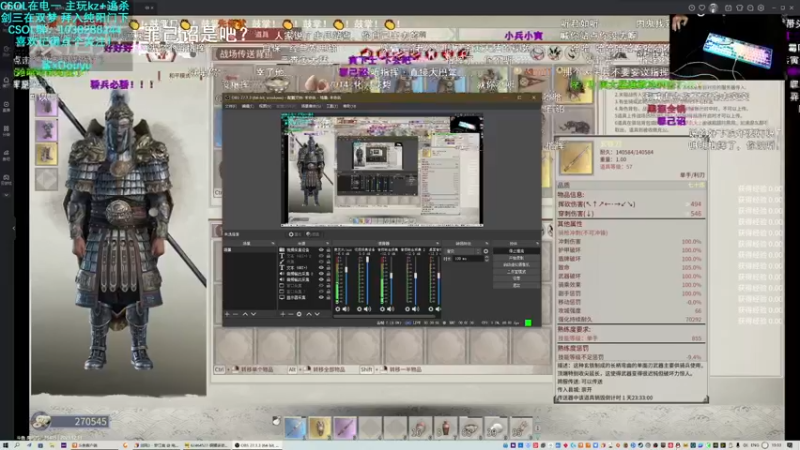Toggle visibility of 显示器采集 source

[x=321, y=297]
